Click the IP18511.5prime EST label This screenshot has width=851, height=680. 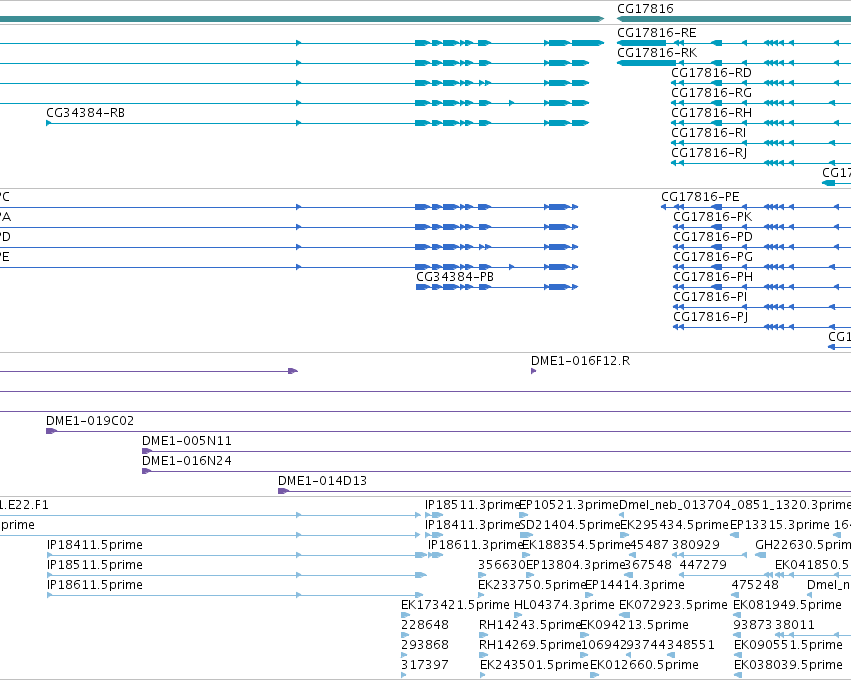(x=94, y=565)
